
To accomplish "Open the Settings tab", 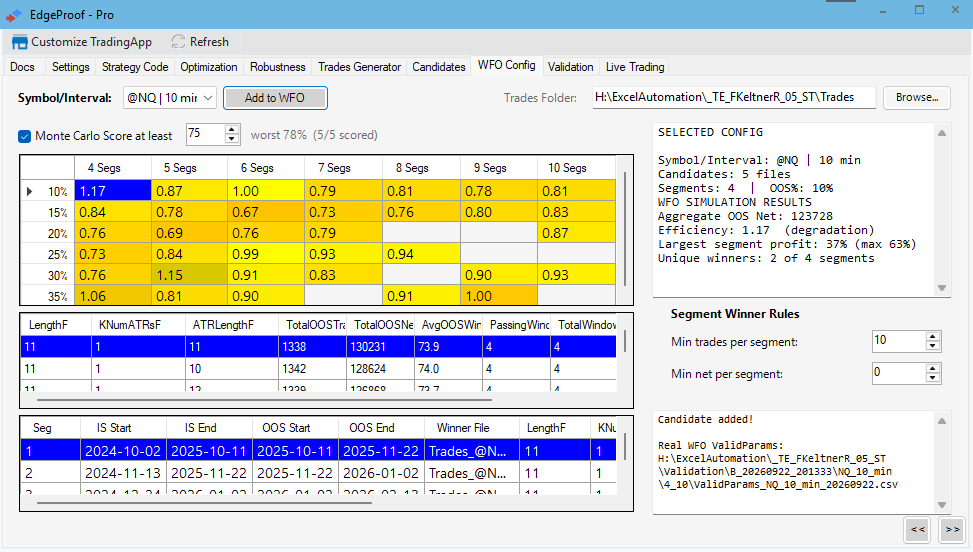I will pyautogui.click(x=70, y=67).
